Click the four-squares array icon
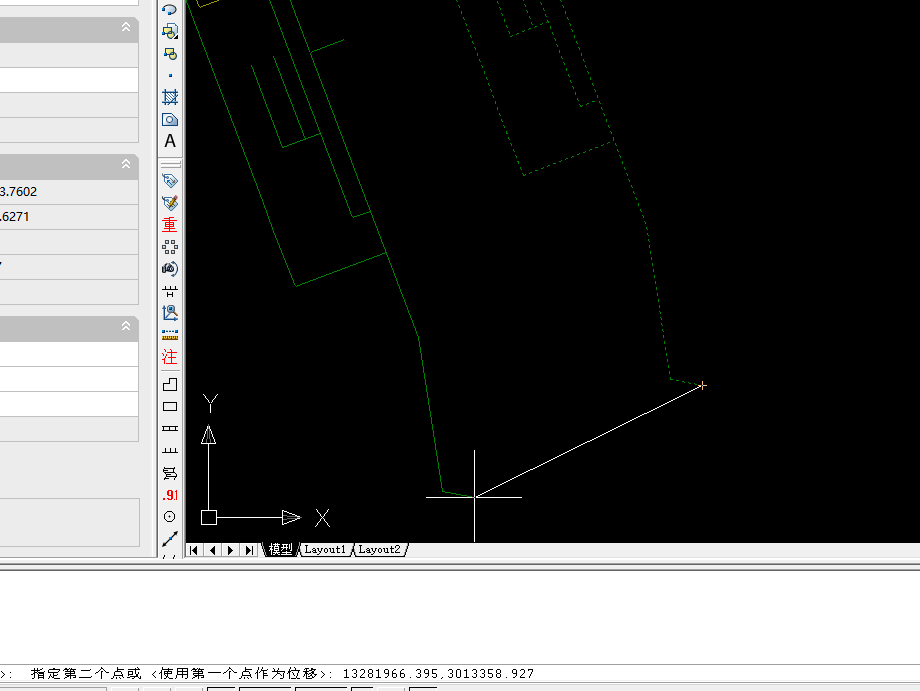Image resolution: width=920 pixels, height=691 pixels. pos(170,247)
